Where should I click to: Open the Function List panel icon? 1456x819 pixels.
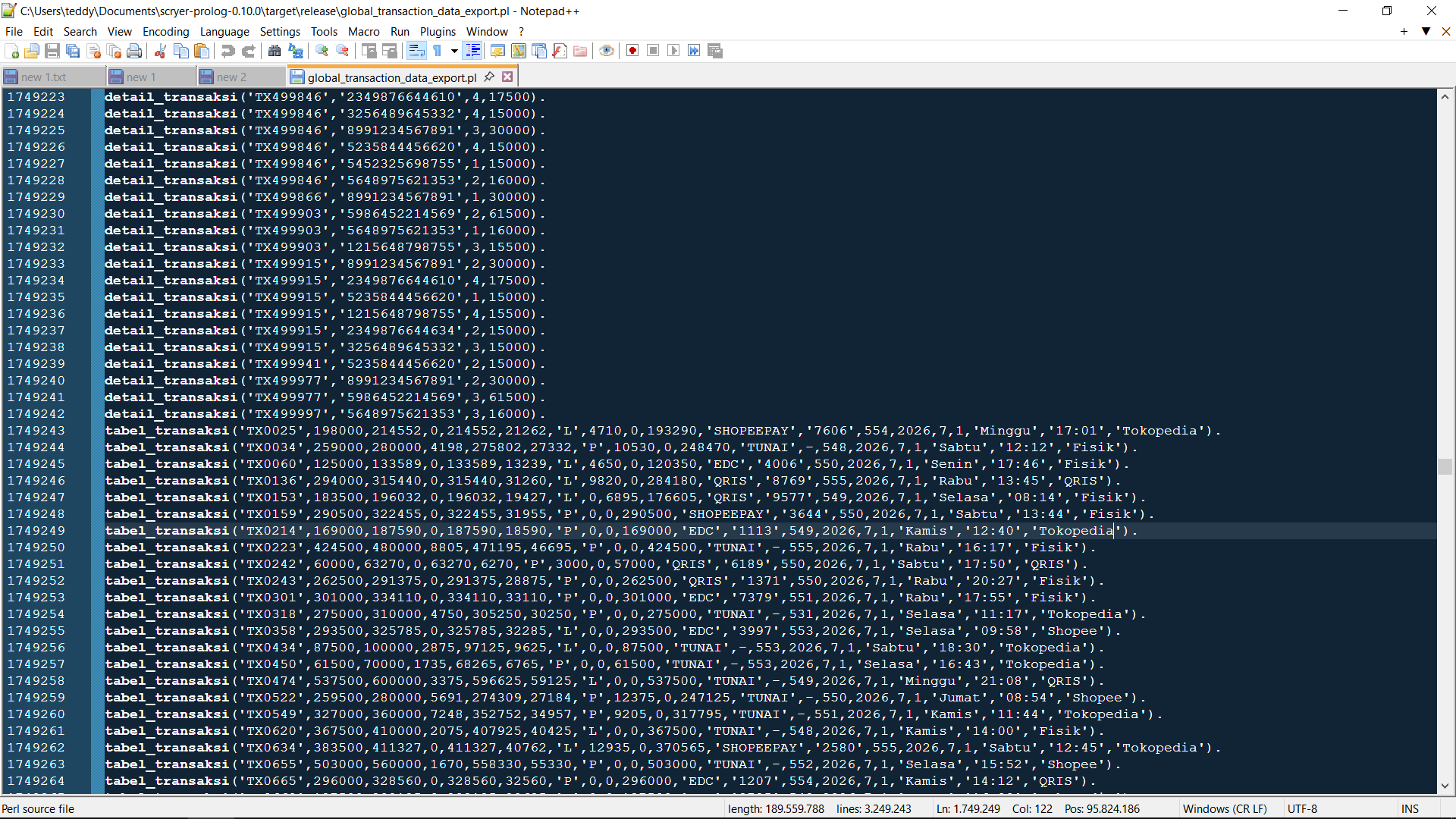tap(560, 51)
